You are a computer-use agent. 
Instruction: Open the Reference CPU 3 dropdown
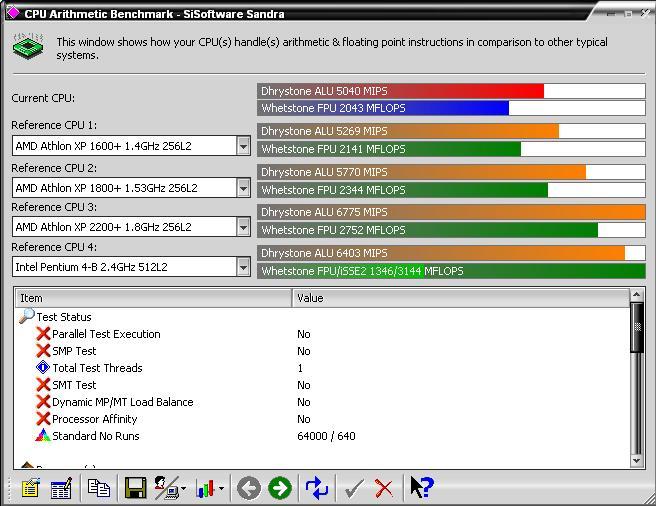(243, 227)
